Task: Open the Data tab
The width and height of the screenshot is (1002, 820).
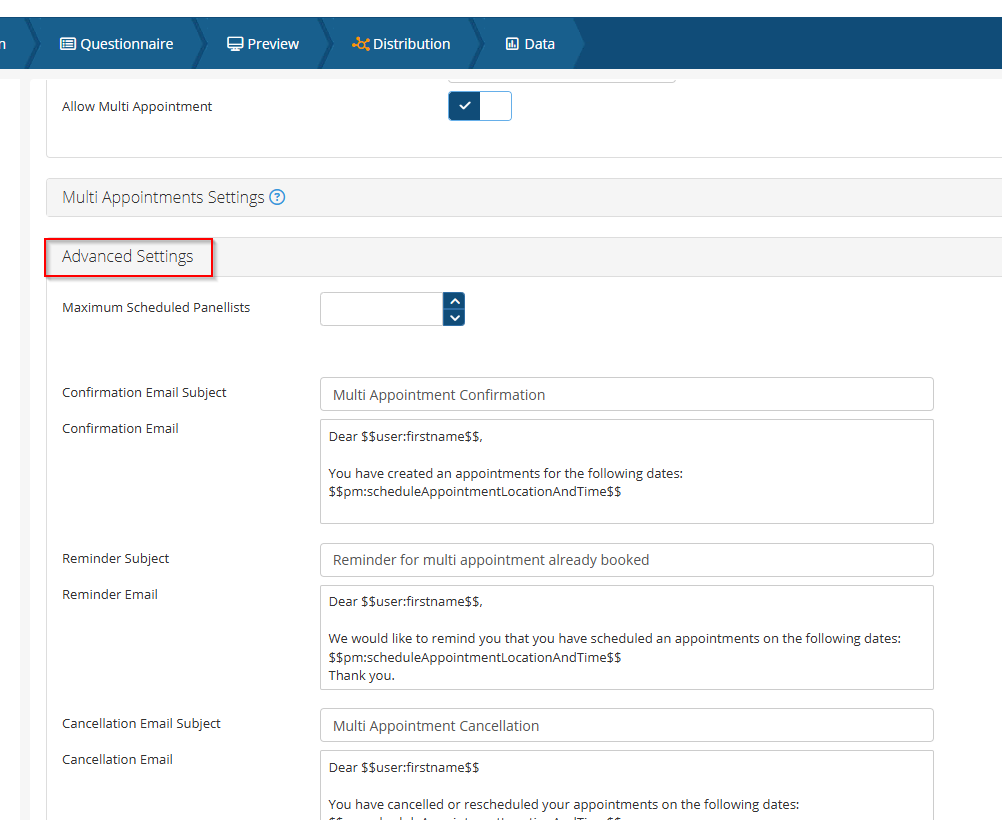Action: tap(530, 44)
